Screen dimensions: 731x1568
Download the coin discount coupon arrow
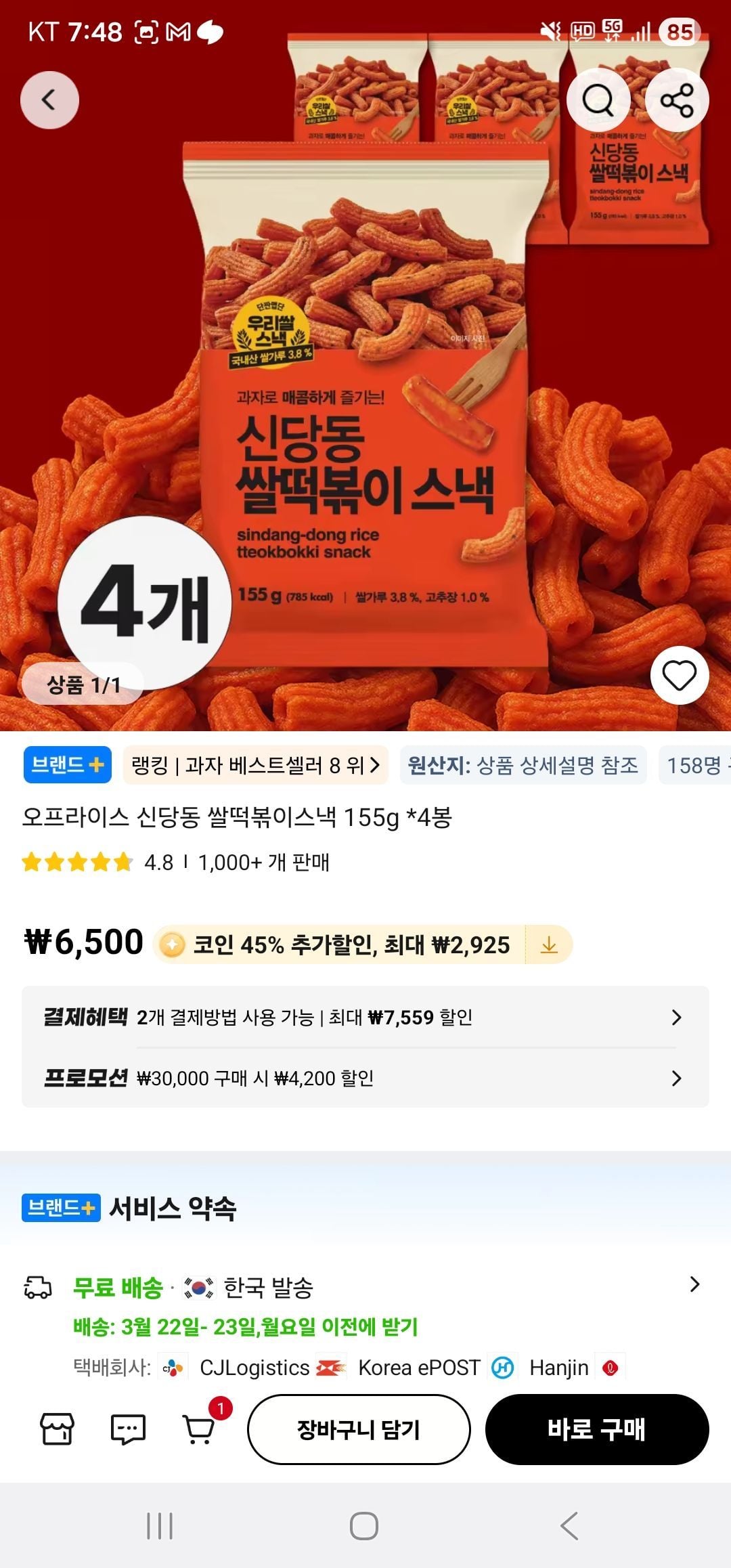point(549,944)
